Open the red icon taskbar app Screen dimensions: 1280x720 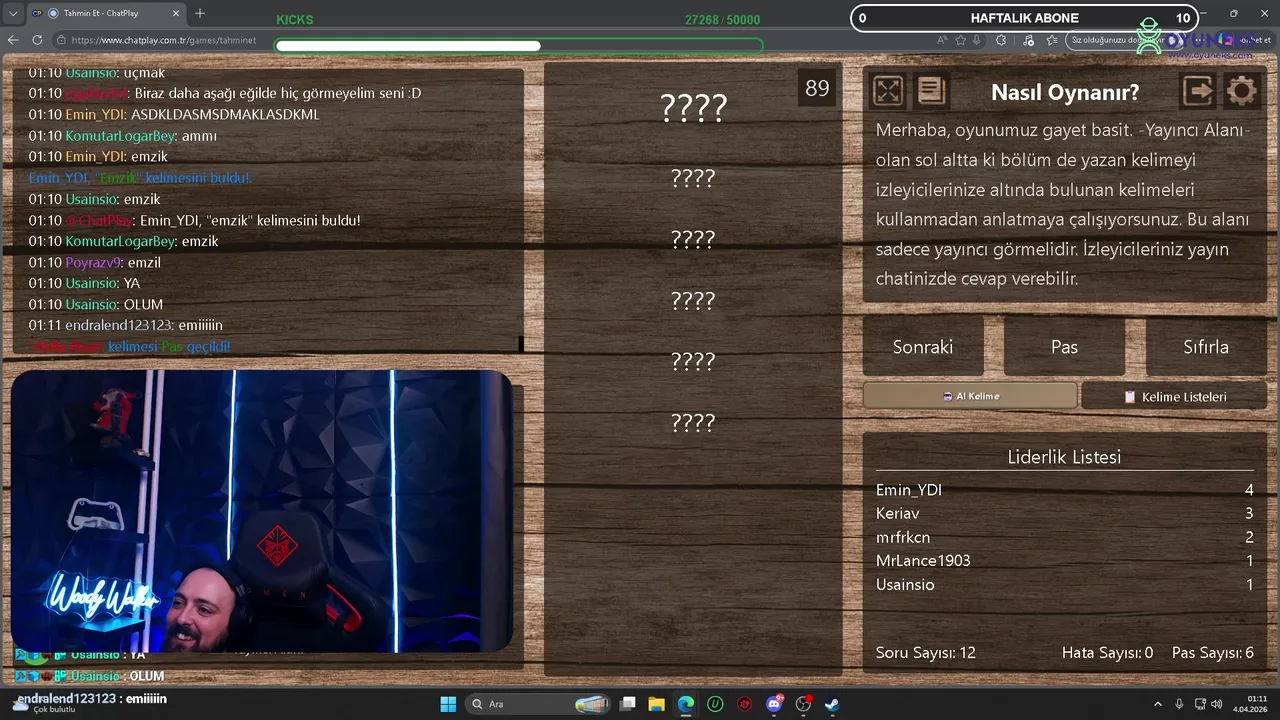click(x=745, y=704)
